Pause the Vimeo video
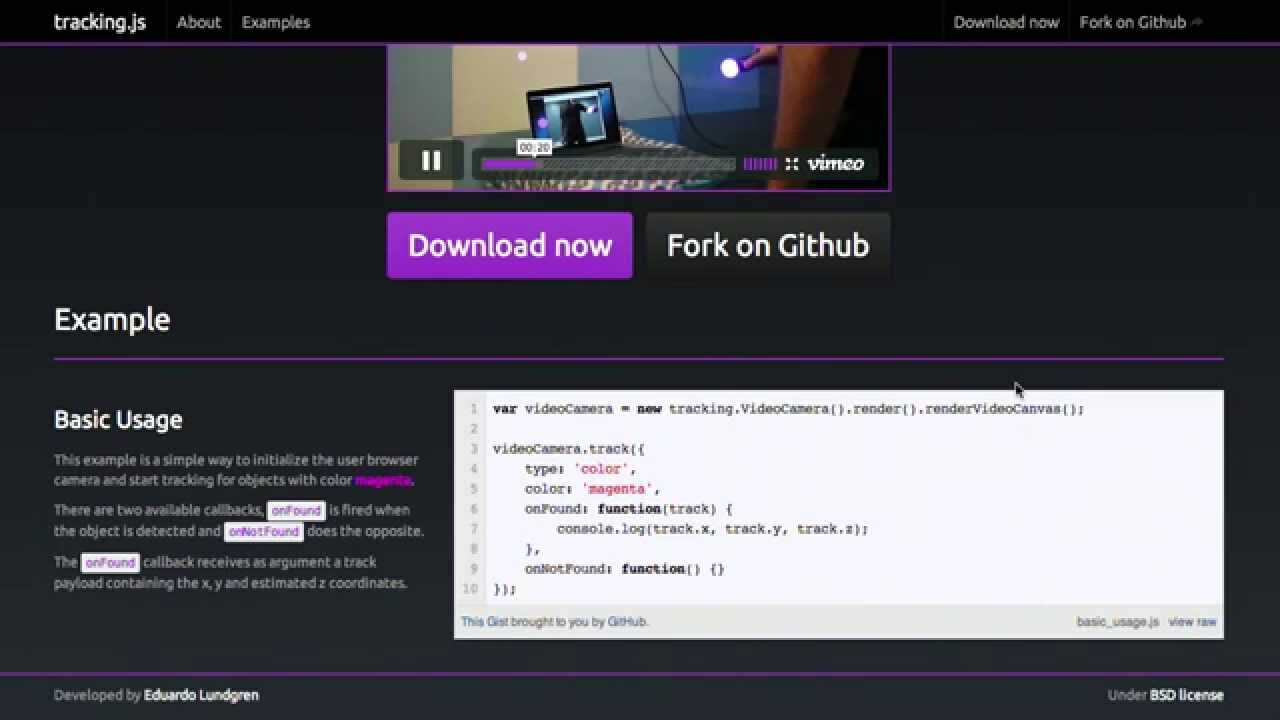Image resolution: width=1280 pixels, height=720 pixels. coord(431,160)
